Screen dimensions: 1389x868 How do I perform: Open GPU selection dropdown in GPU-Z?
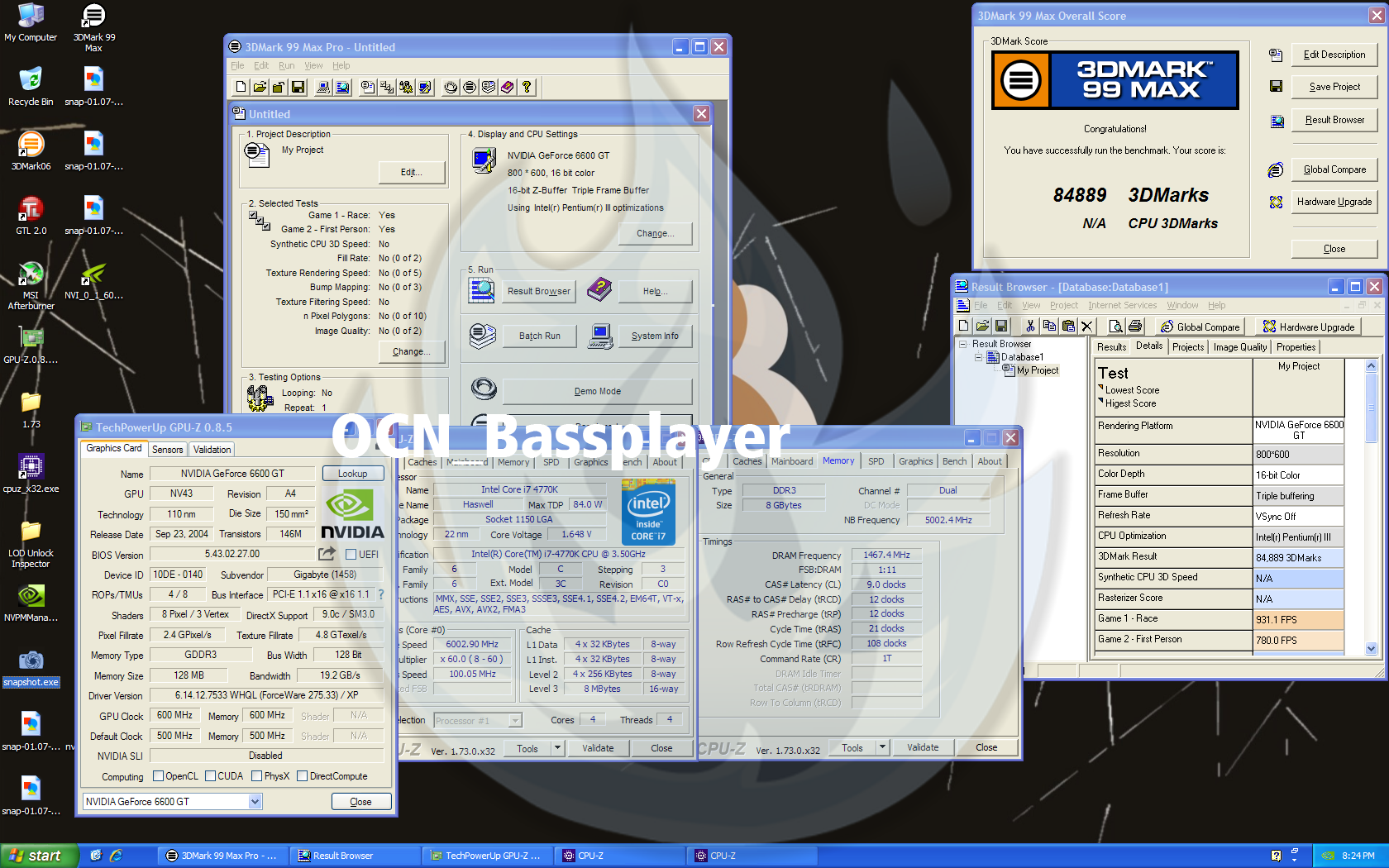[x=255, y=801]
